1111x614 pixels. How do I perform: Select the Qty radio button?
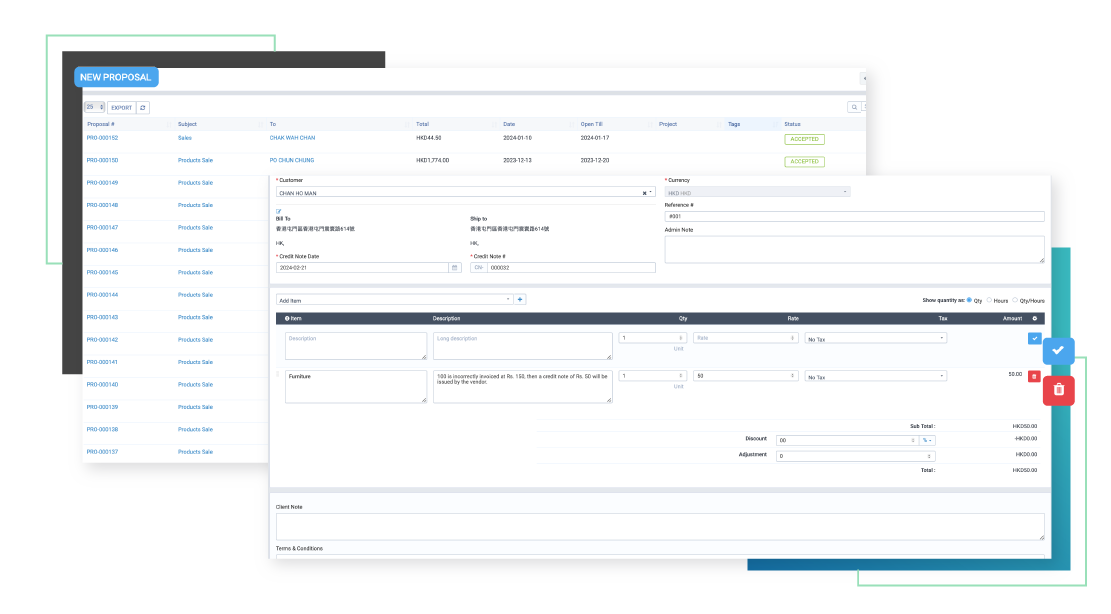coord(969,300)
